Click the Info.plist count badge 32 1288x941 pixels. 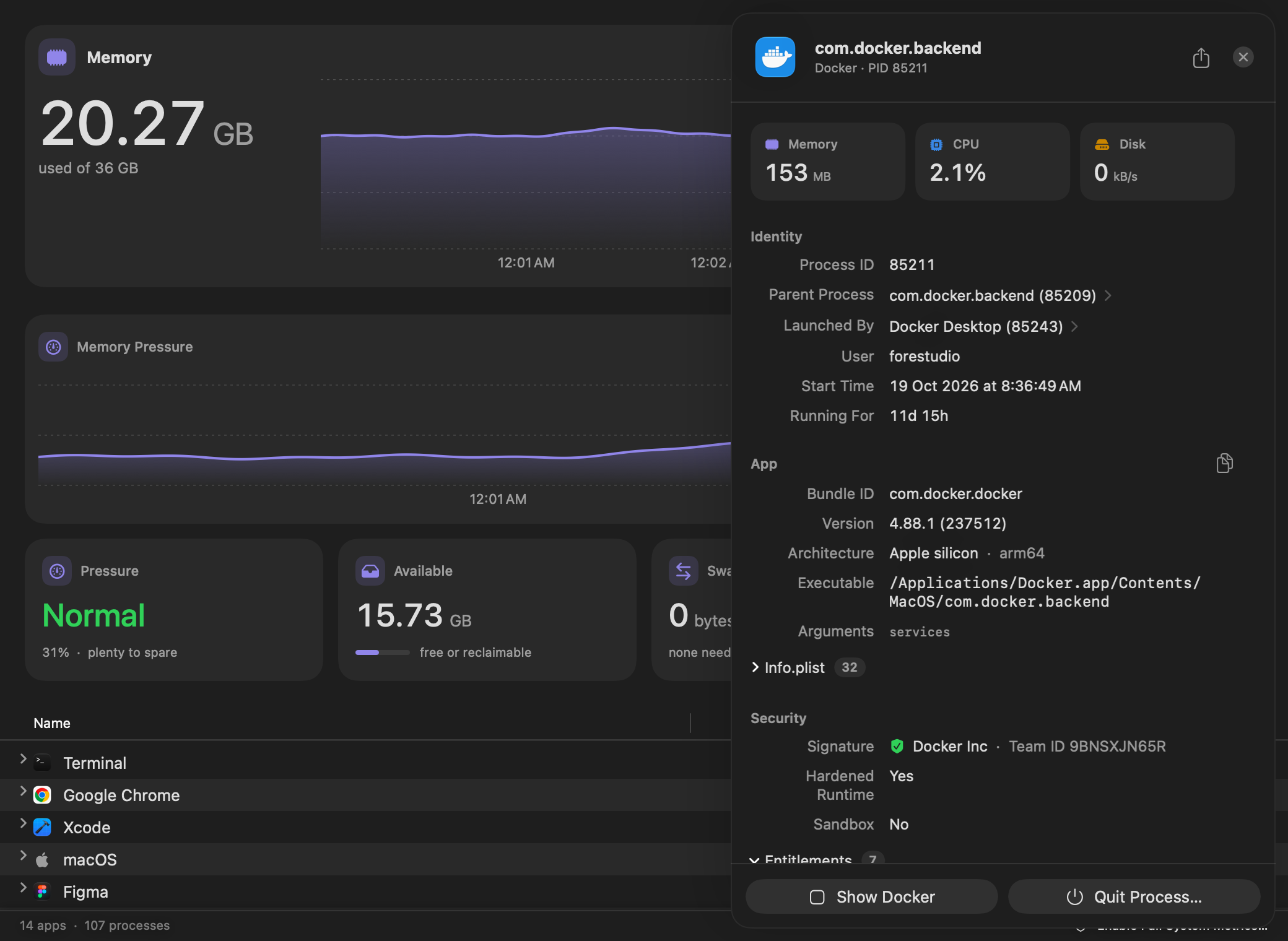(850, 667)
